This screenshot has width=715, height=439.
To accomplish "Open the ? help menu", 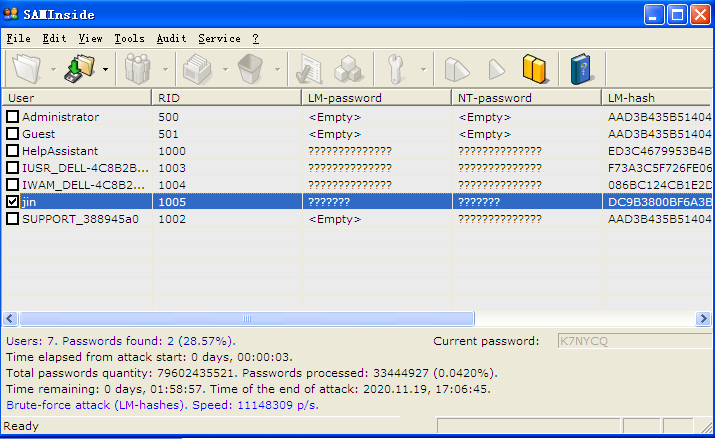I will (x=256, y=39).
